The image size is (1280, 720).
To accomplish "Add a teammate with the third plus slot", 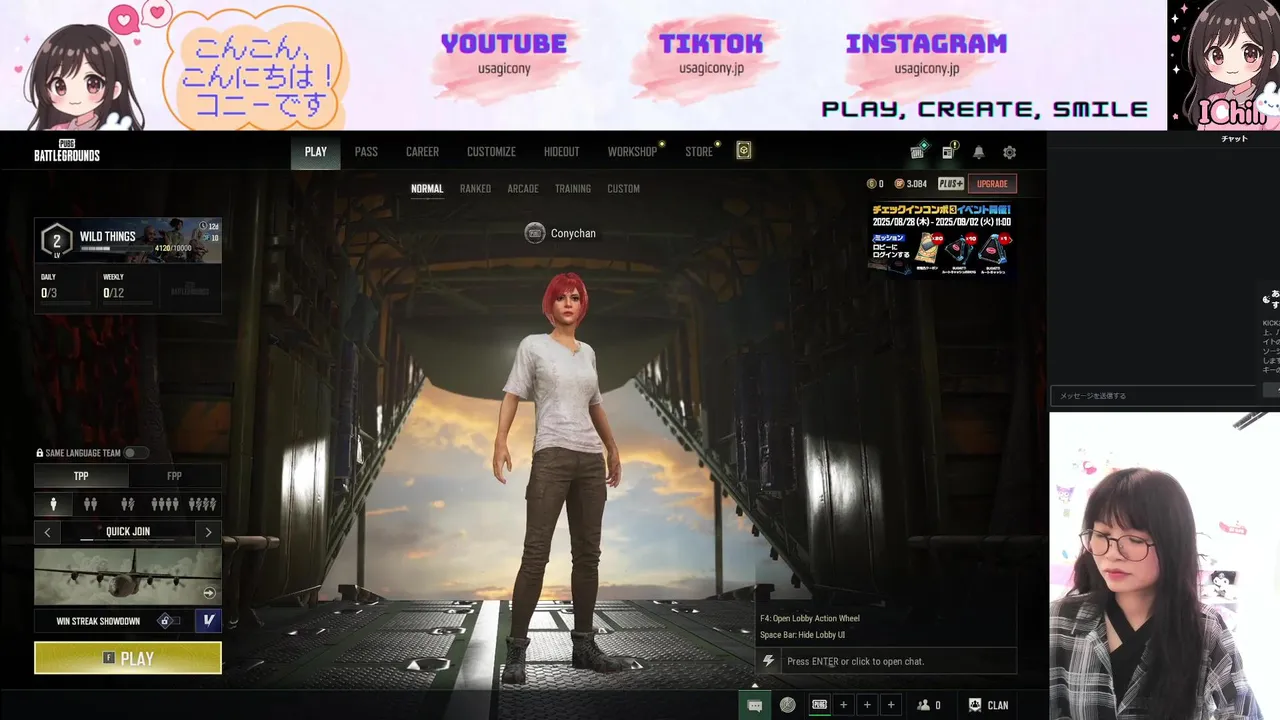I will [891, 705].
